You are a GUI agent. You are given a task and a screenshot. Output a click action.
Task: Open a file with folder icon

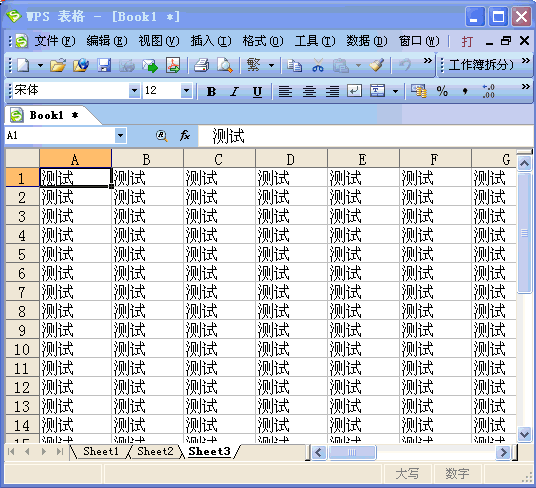58,65
